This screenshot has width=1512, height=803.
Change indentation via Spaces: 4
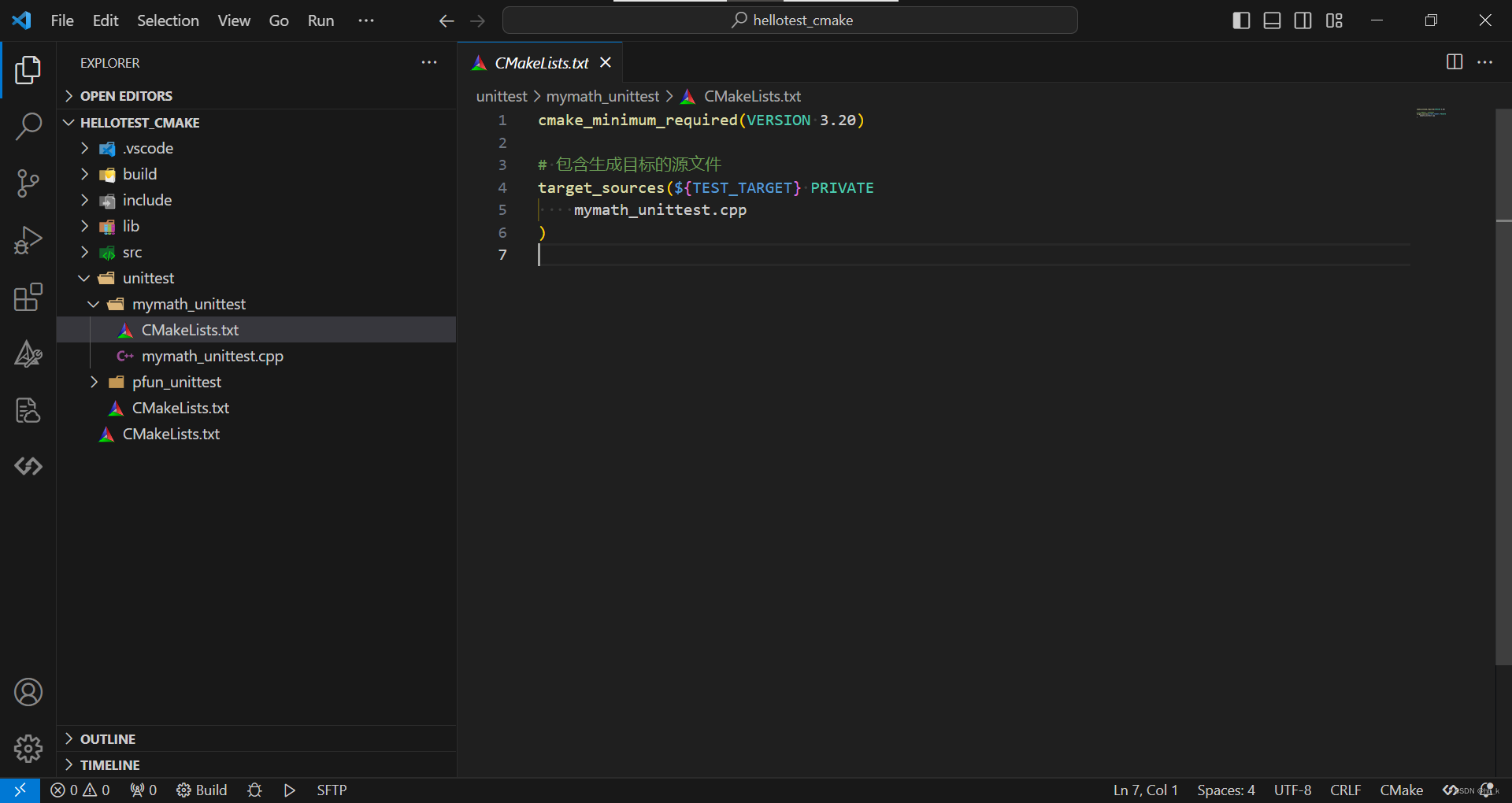(1226, 790)
